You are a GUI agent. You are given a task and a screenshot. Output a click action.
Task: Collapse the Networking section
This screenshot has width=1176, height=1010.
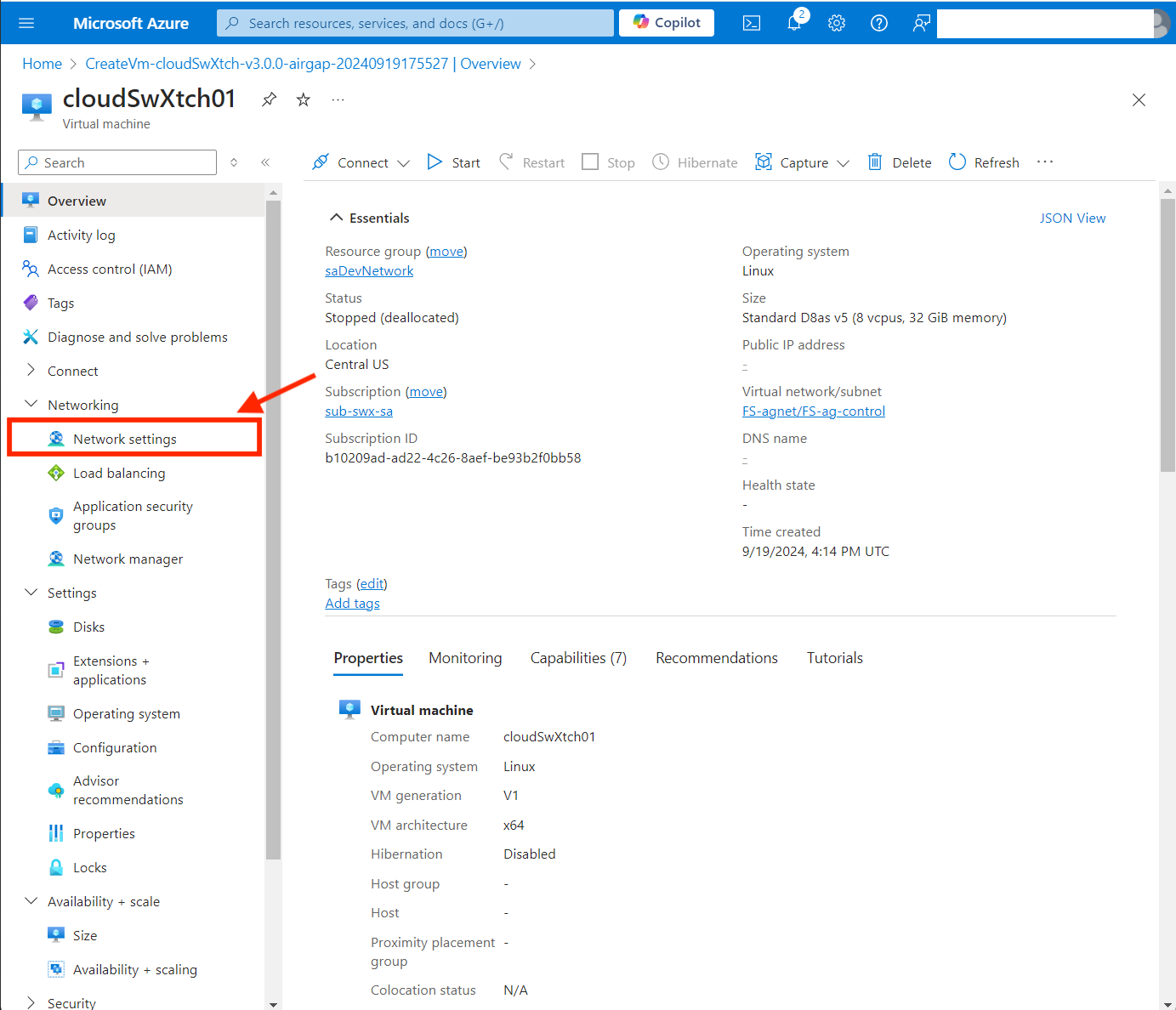(31, 404)
